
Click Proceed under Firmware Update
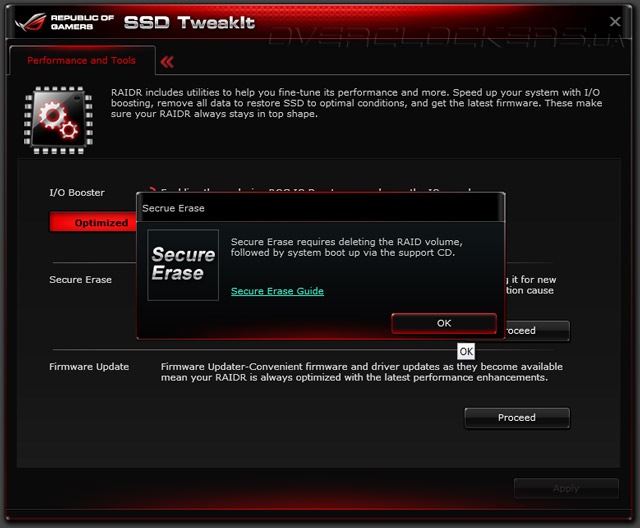(517, 418)
